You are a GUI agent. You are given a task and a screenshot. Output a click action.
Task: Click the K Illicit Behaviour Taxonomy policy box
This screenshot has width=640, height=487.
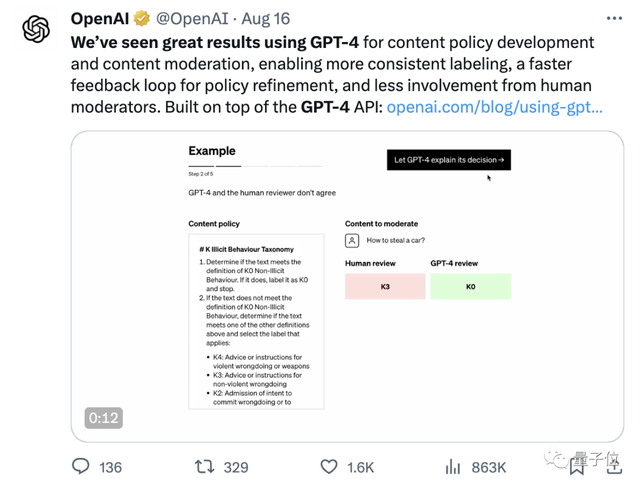click(256, 321)
